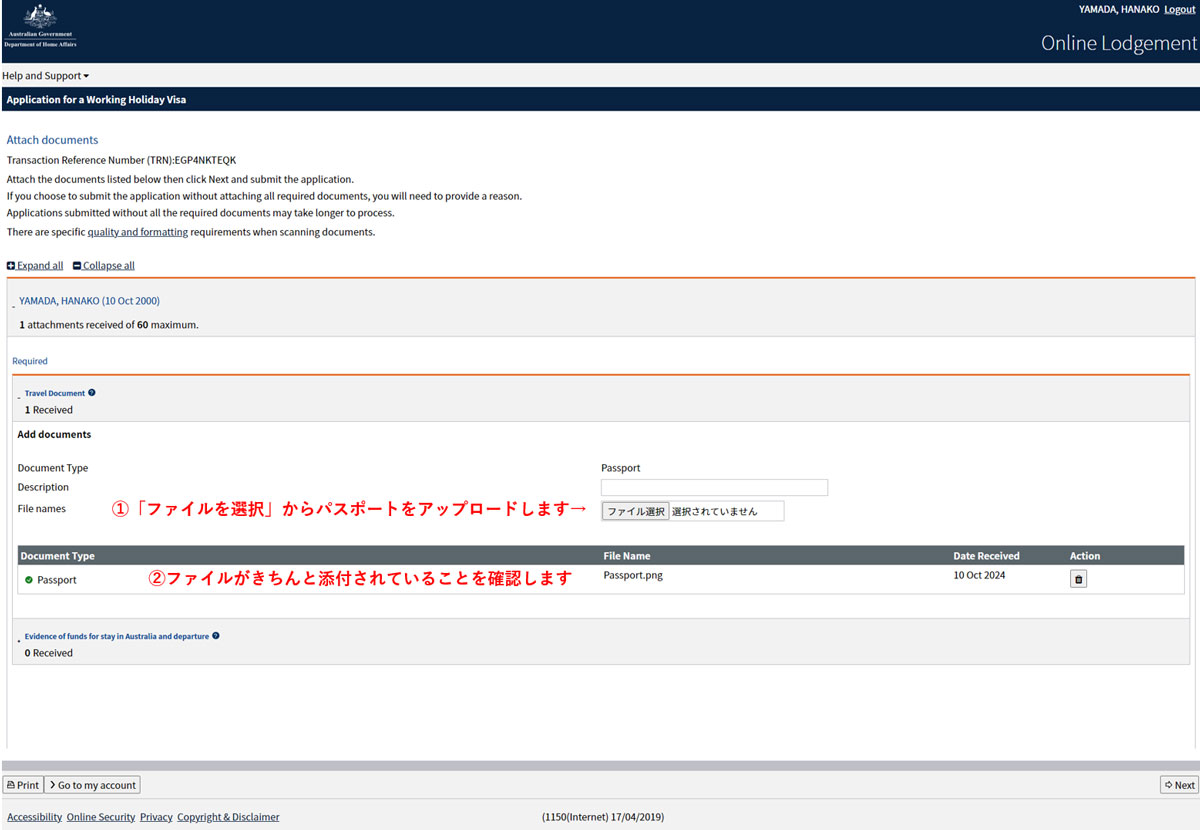Click into the Description text field

tap(714, 488)
